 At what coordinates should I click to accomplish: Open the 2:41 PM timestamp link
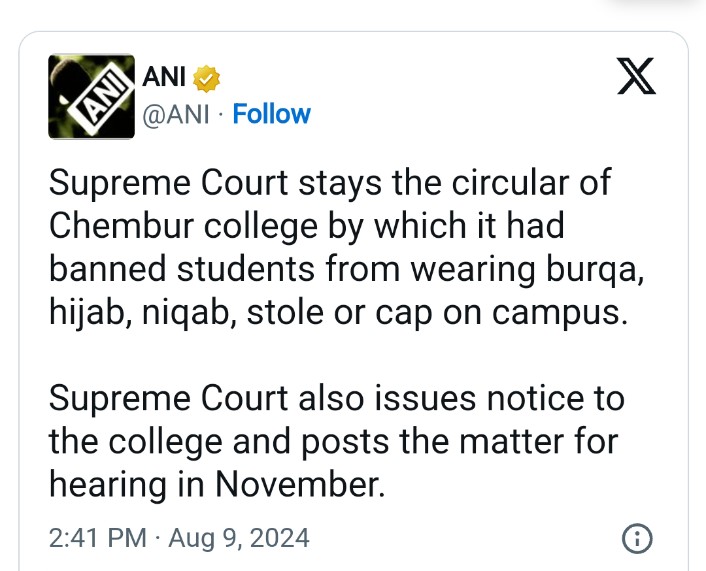coord(98,538)
